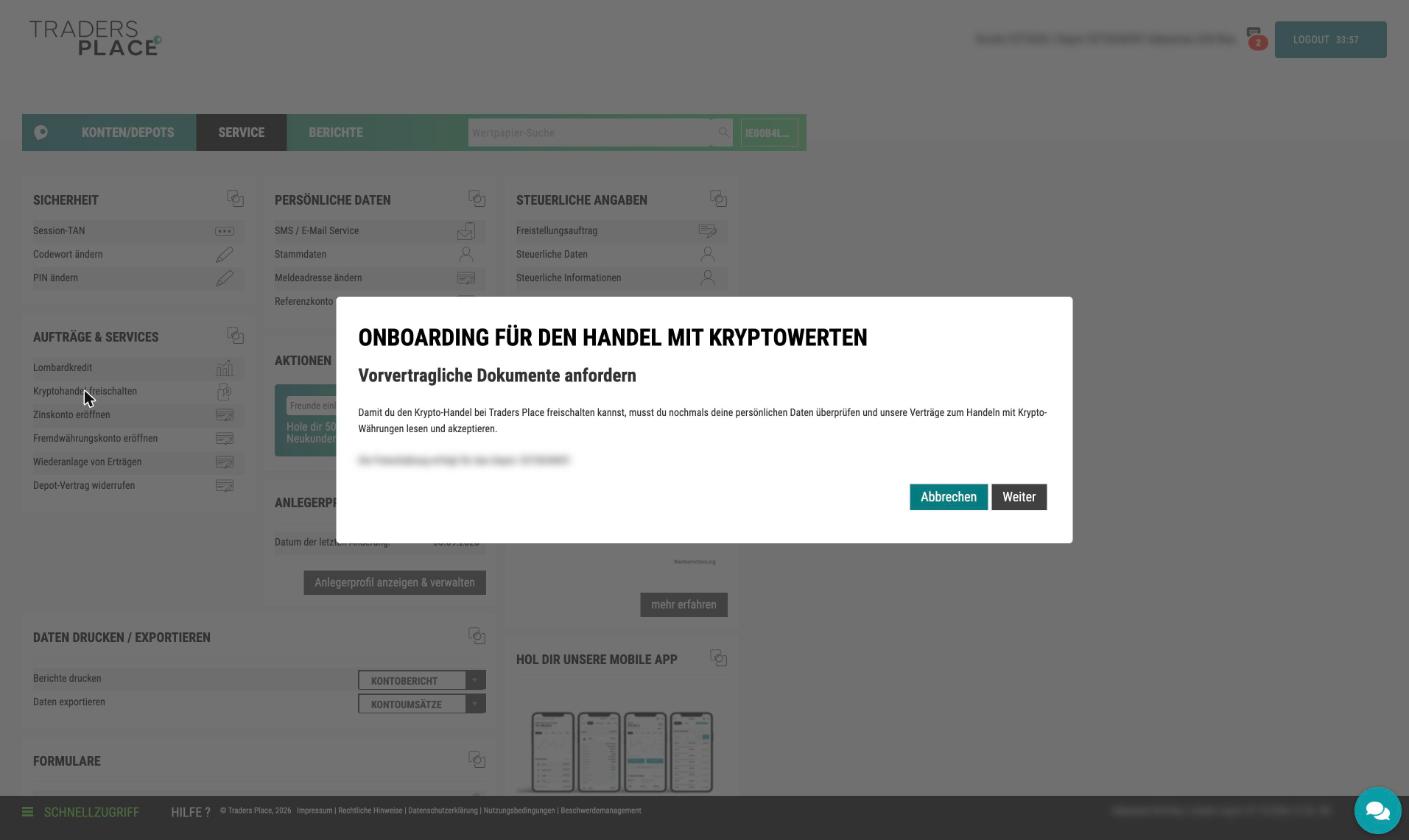The width and height of the screenshot is (1409, 840).
Task: Open the Zinskonto eröffnen link
Action: point(72,415)
